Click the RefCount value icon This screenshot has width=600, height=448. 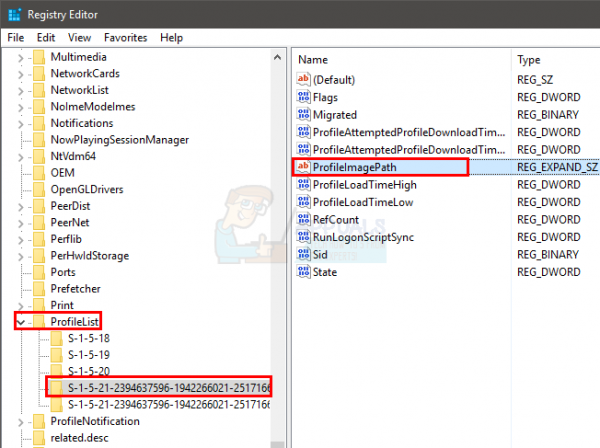(x=303, y=219)
